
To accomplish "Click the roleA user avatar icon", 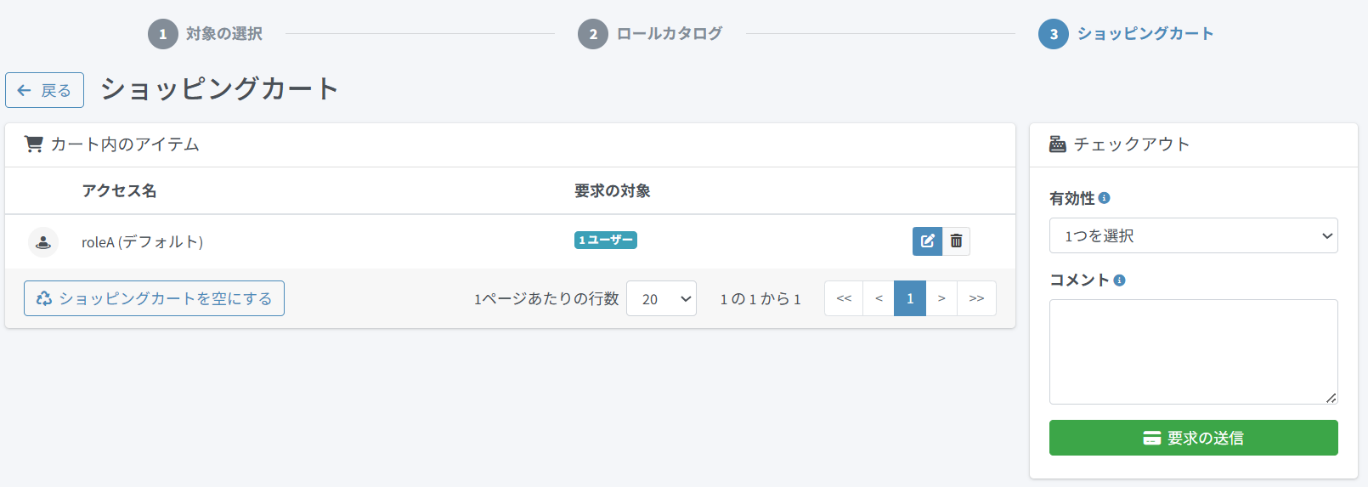I will click(43, 241).
